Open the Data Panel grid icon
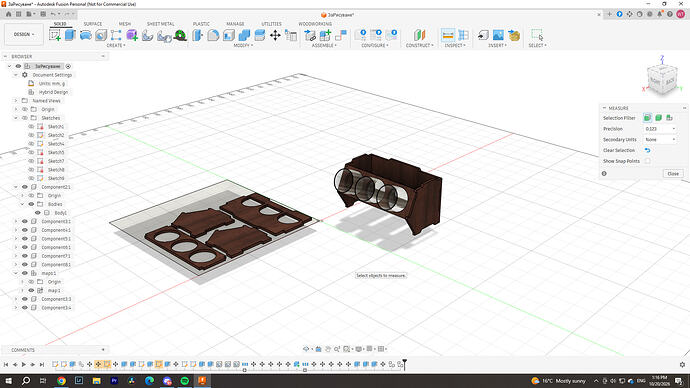This screenshot has width=690, height=388. point(18,14)
